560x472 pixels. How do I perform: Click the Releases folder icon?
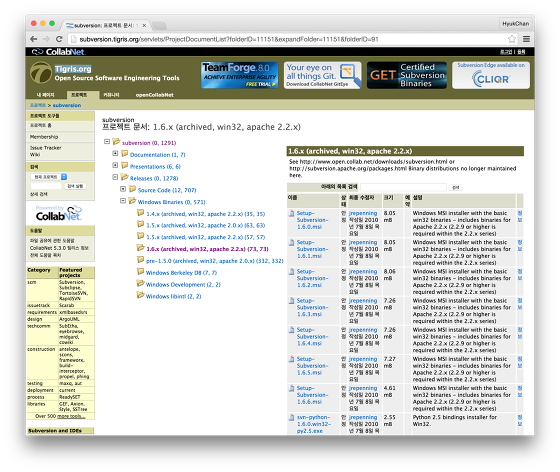[x=124, y=177]
